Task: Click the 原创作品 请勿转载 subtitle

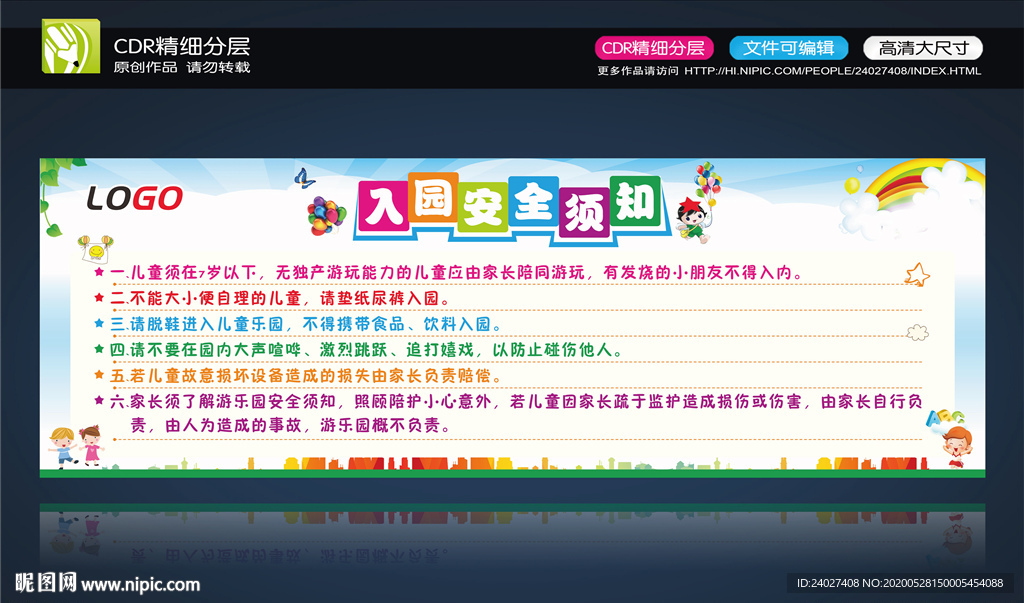Action: pyautogui.click(x=182, y=67)
